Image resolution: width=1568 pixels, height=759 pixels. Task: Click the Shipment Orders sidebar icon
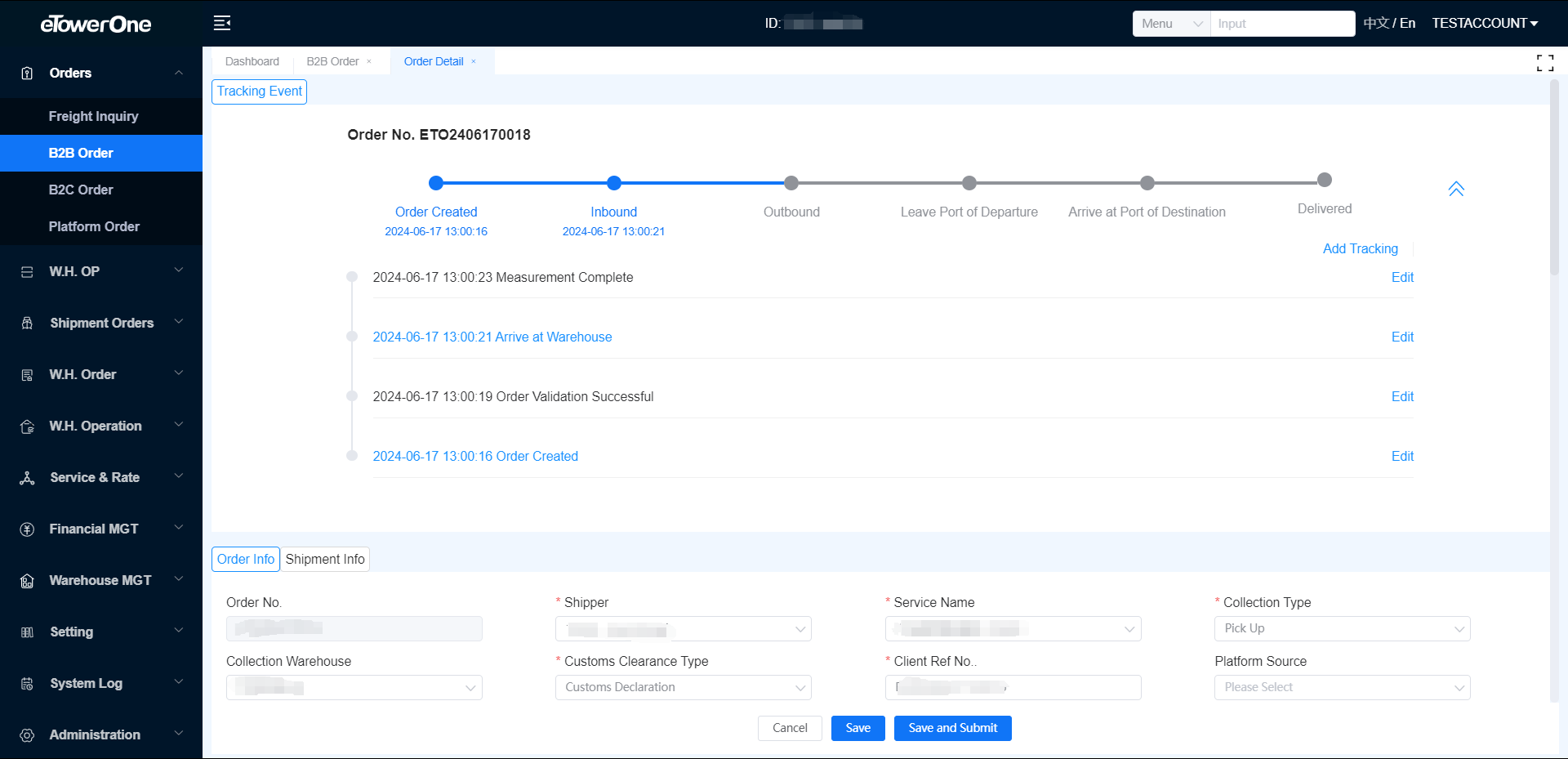coord(27,323)
